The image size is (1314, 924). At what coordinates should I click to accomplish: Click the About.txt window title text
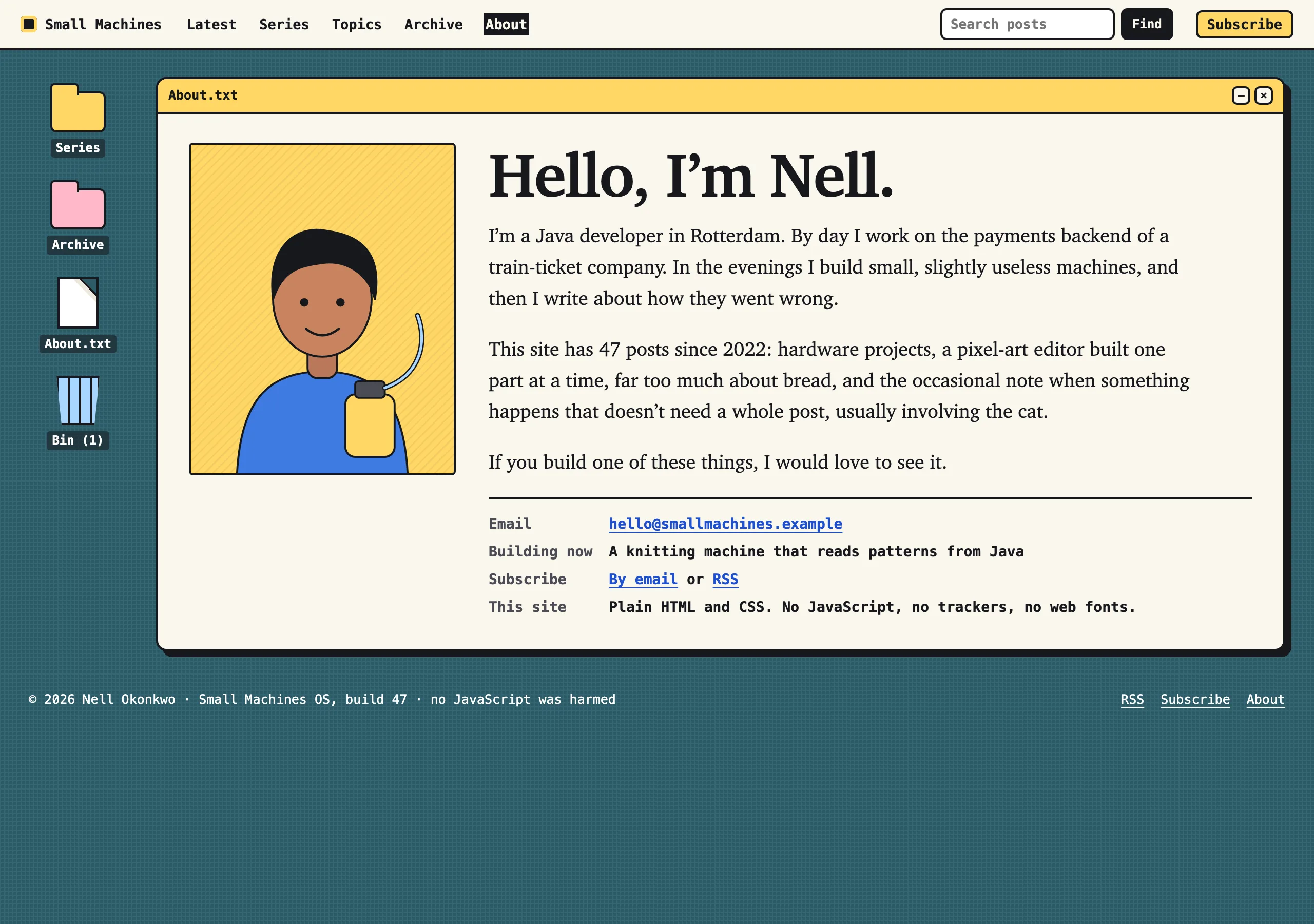click(203, 95)
